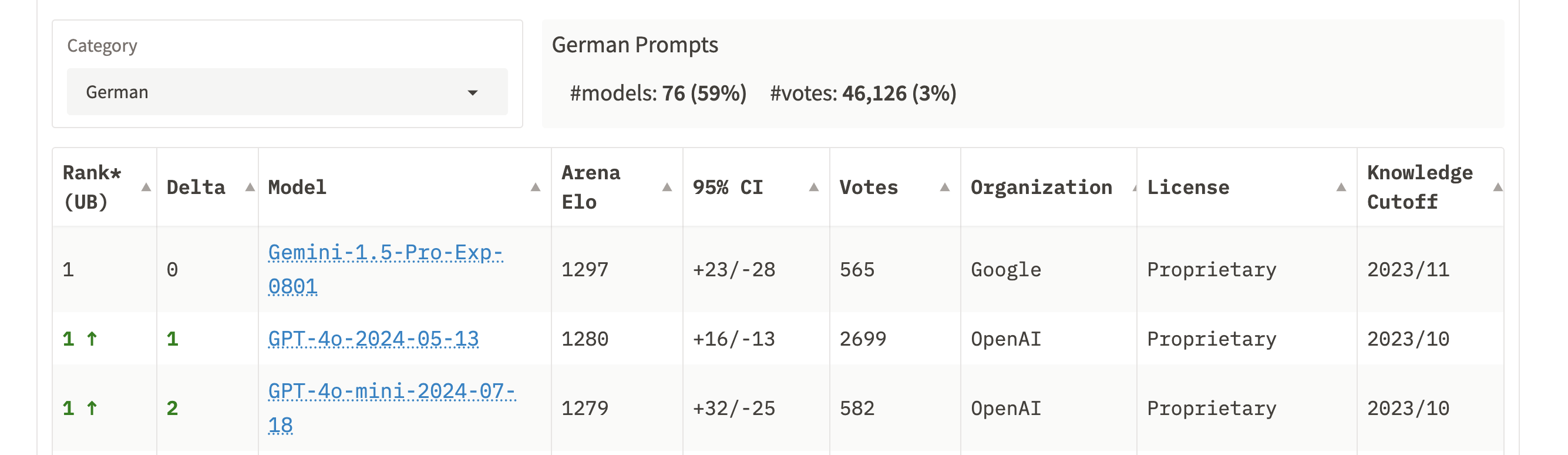Open GPT-4o-mini-2024-07-18 model link

(391, 407)
